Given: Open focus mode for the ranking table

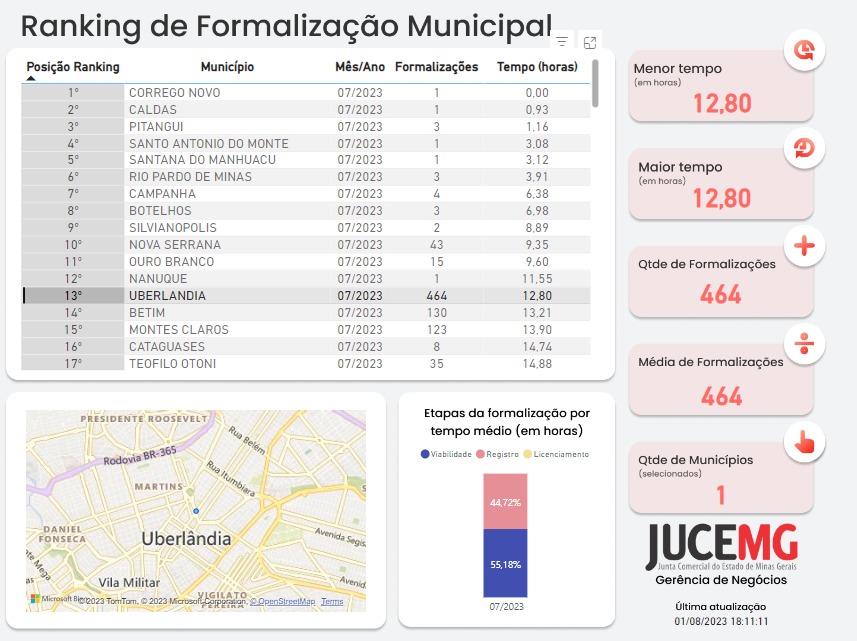Looking at the screenshot, I should click(x=590, y=42).
